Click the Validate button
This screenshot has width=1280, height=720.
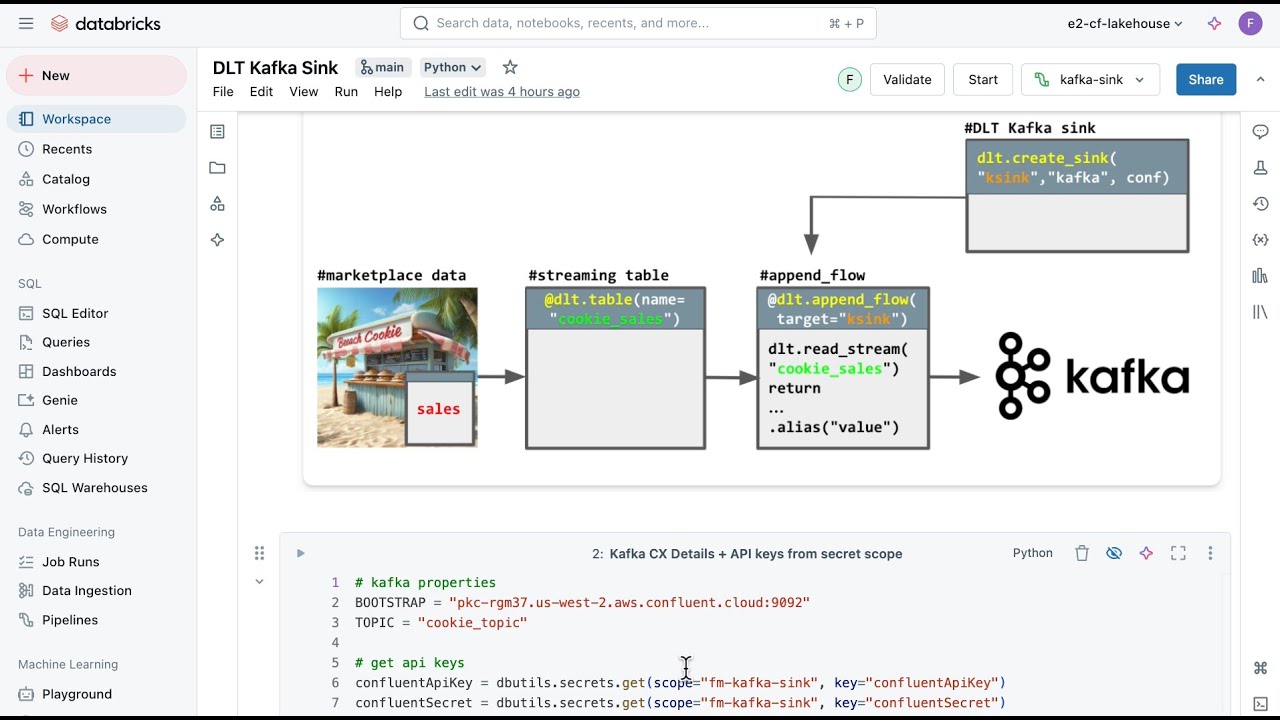(907, 80)
